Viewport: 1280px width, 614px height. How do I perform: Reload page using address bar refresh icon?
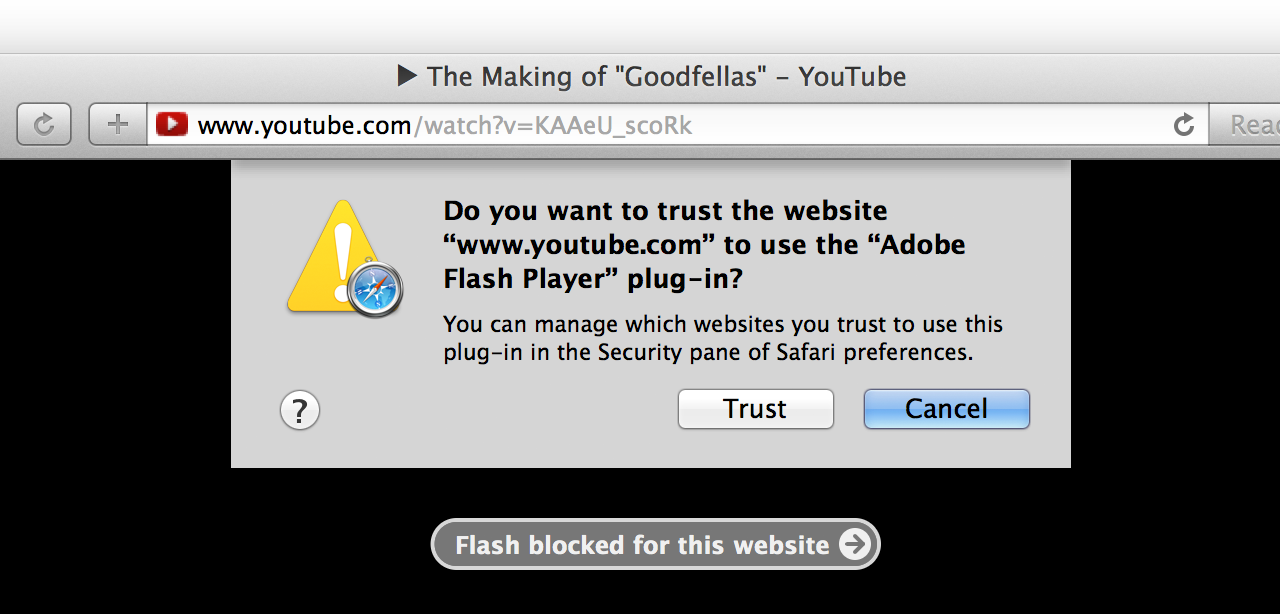pyautogui.click(x=1184, y=125)
